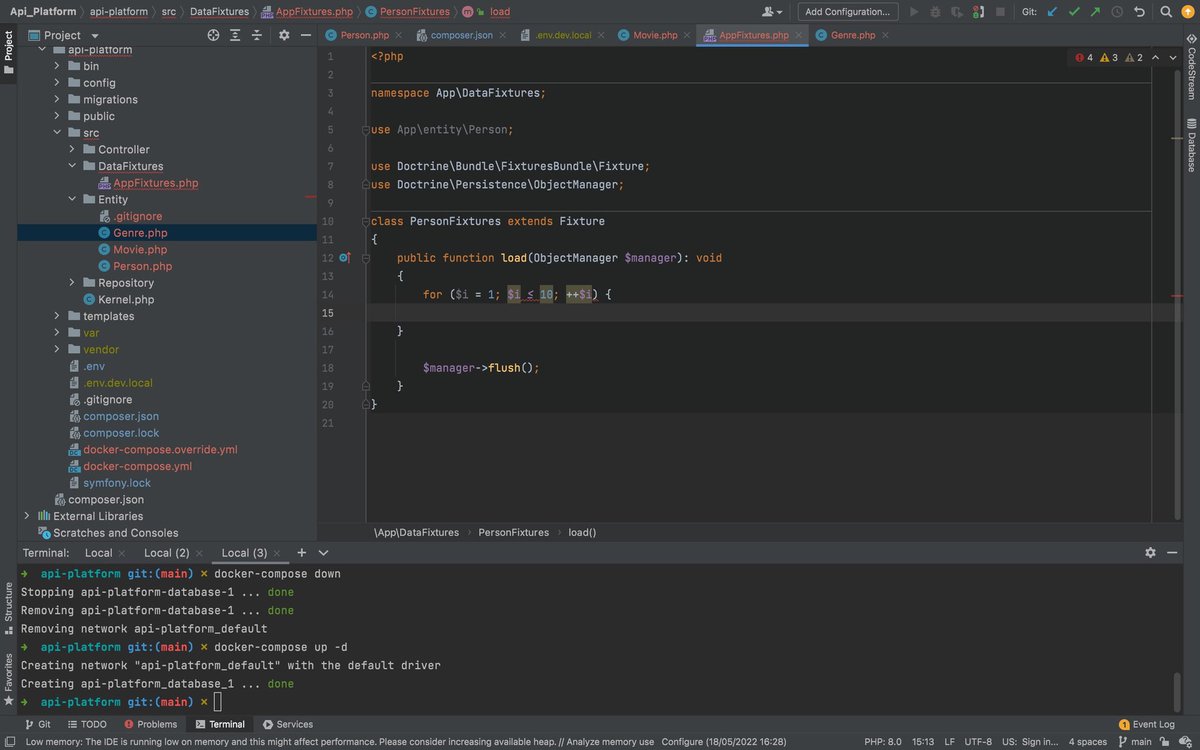Expand the config folder
Image resolution: width=1200 pixels, height=750 pixels.
click(57, 83)
